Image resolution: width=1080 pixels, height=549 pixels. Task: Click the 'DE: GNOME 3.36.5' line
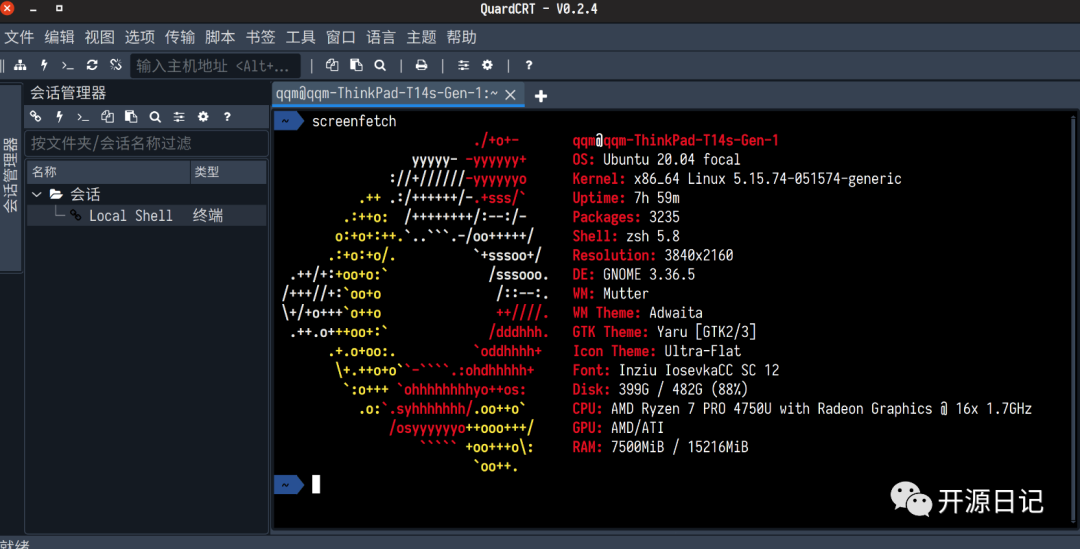point(634,275)
